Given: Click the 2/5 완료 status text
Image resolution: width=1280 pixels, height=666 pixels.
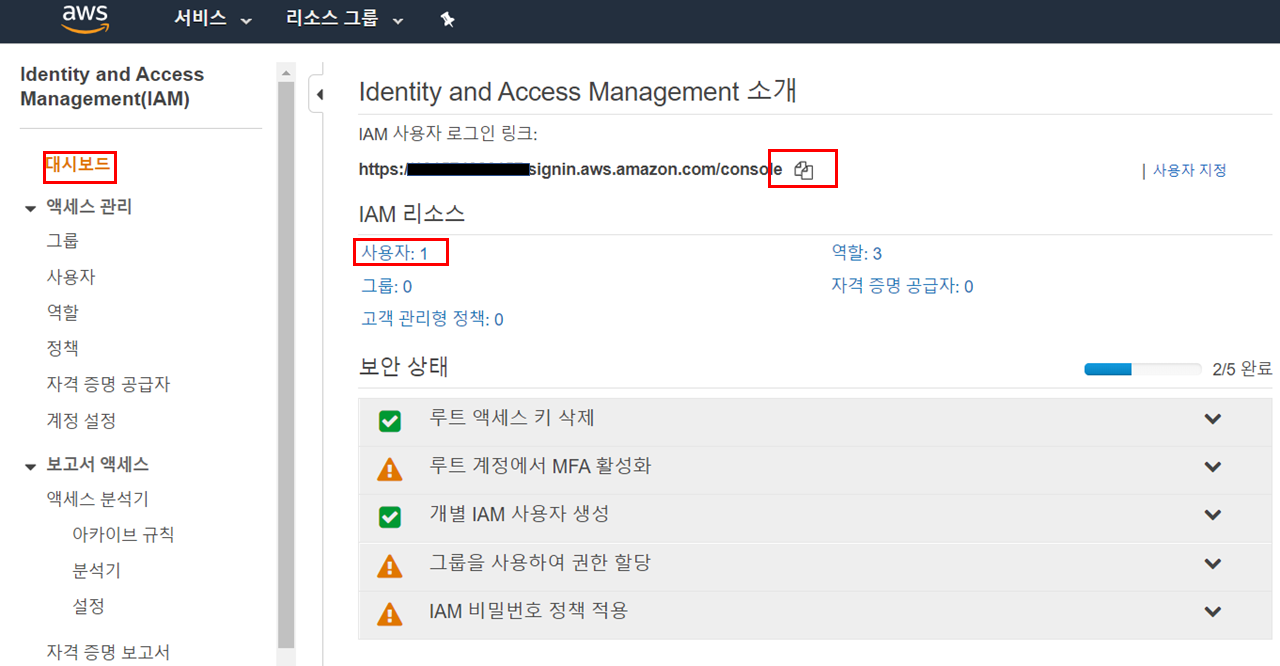Looking at the screenshot, I should click(1241, 369).
